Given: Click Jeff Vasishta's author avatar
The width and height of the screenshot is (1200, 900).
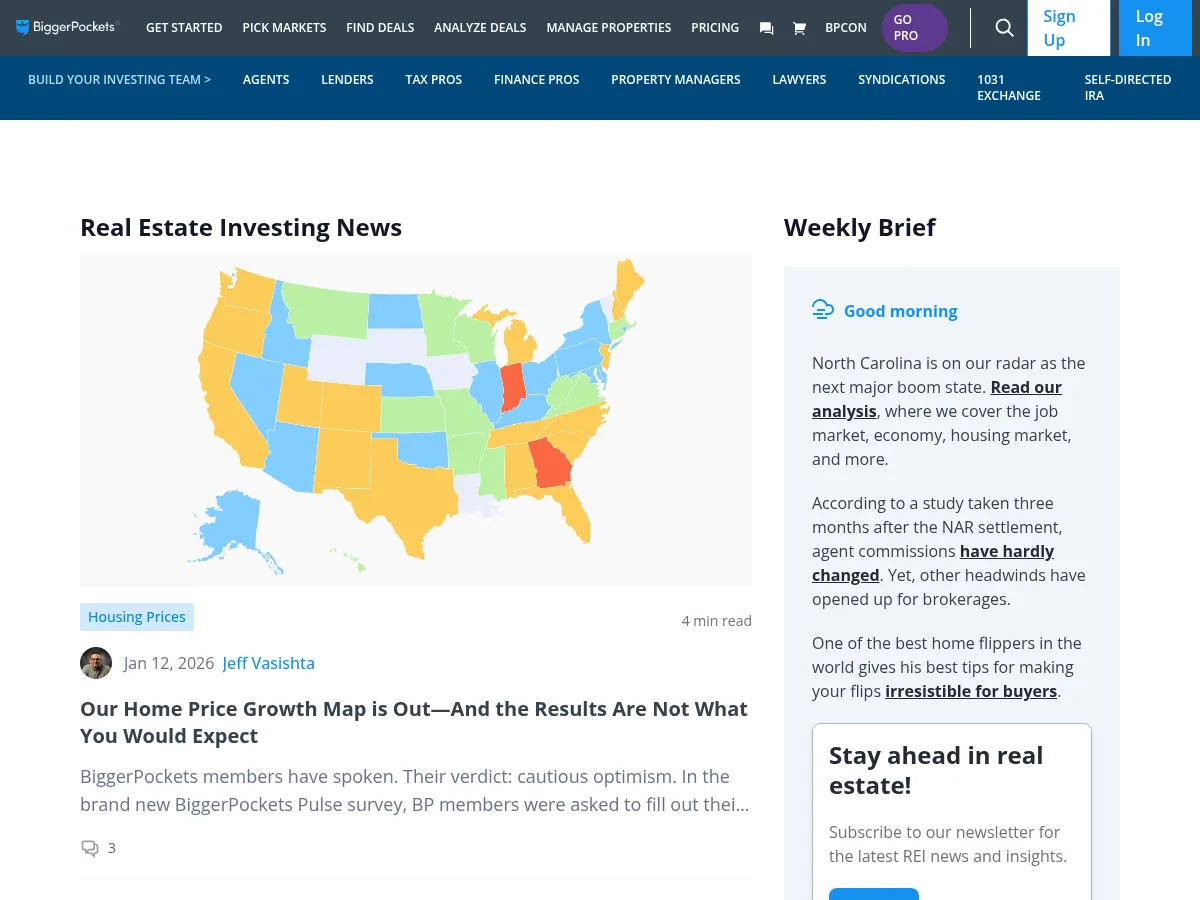Looking at the screenshot, I should click(96, 663).
